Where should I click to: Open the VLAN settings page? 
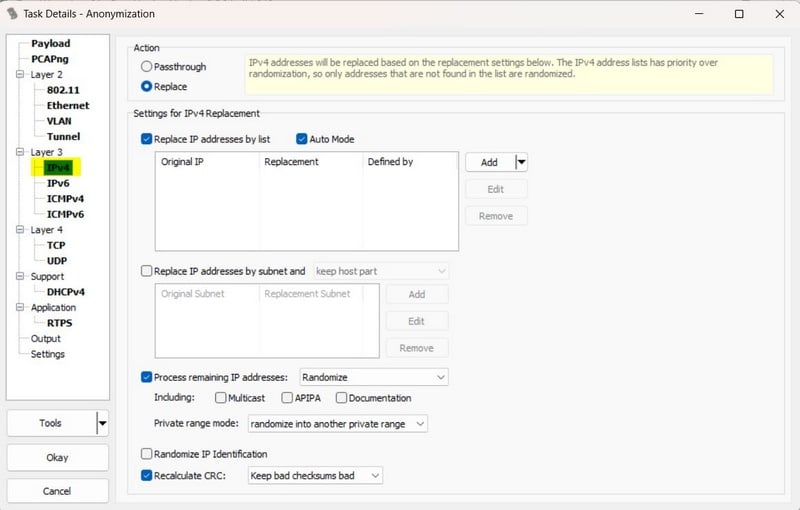[59, 121]
